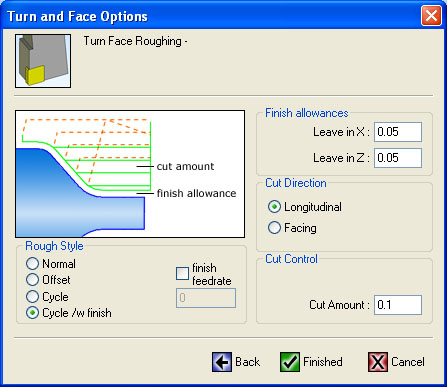Viewport: 447px width, 387px height.
Task: Click the Cut Amount input field
Action: coord(398,305)
